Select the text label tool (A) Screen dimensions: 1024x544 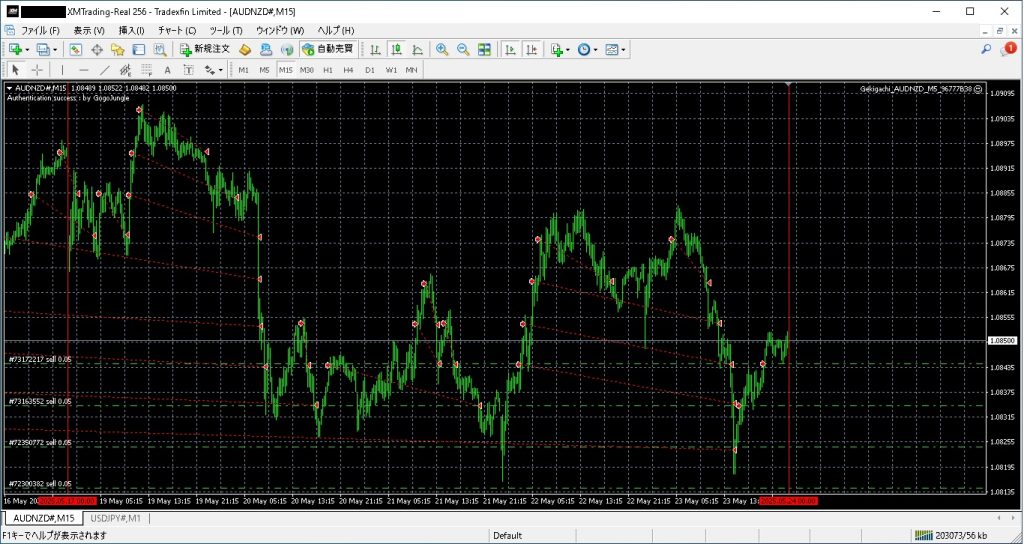click(x=167, y=70)
